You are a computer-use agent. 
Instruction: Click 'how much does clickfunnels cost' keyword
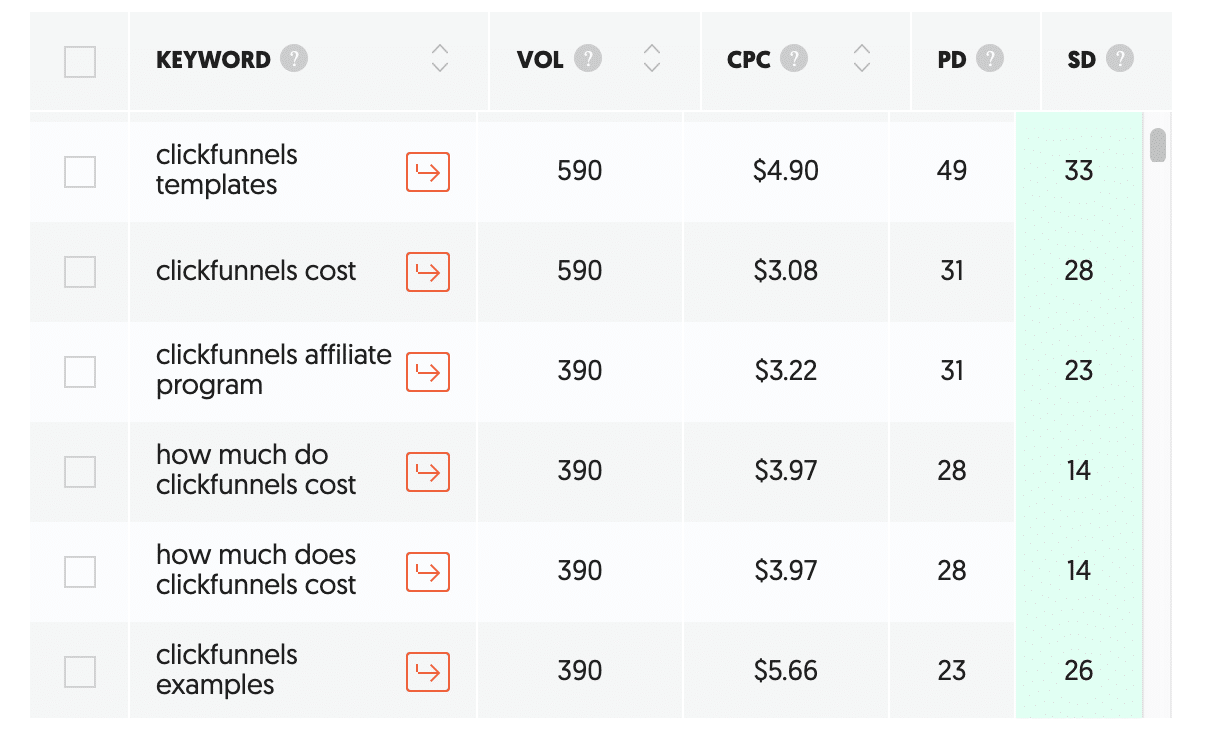click(256, 570)
